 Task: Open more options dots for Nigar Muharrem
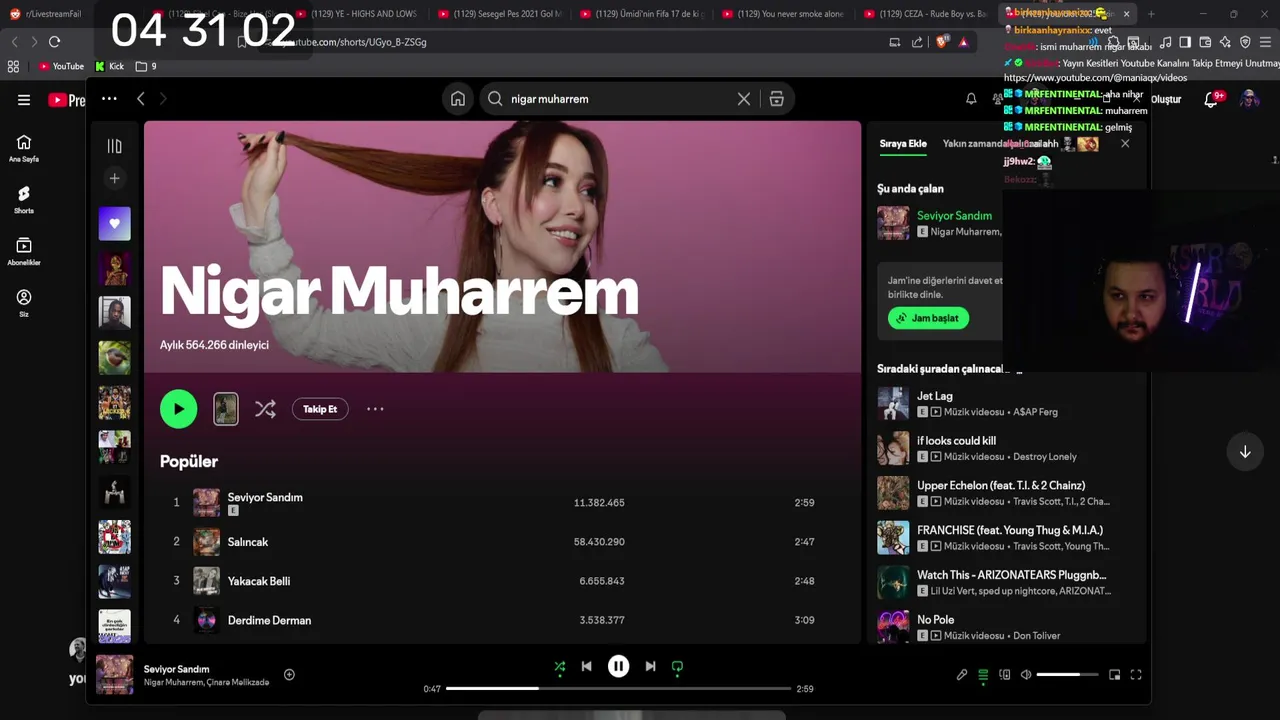(x=375, y=409)
